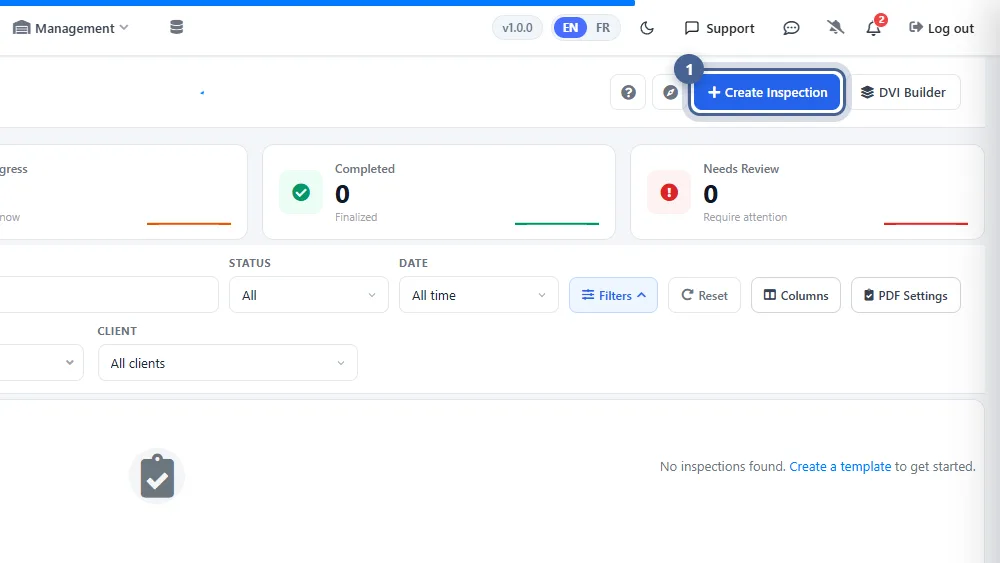Open PDF Settings

906,295
